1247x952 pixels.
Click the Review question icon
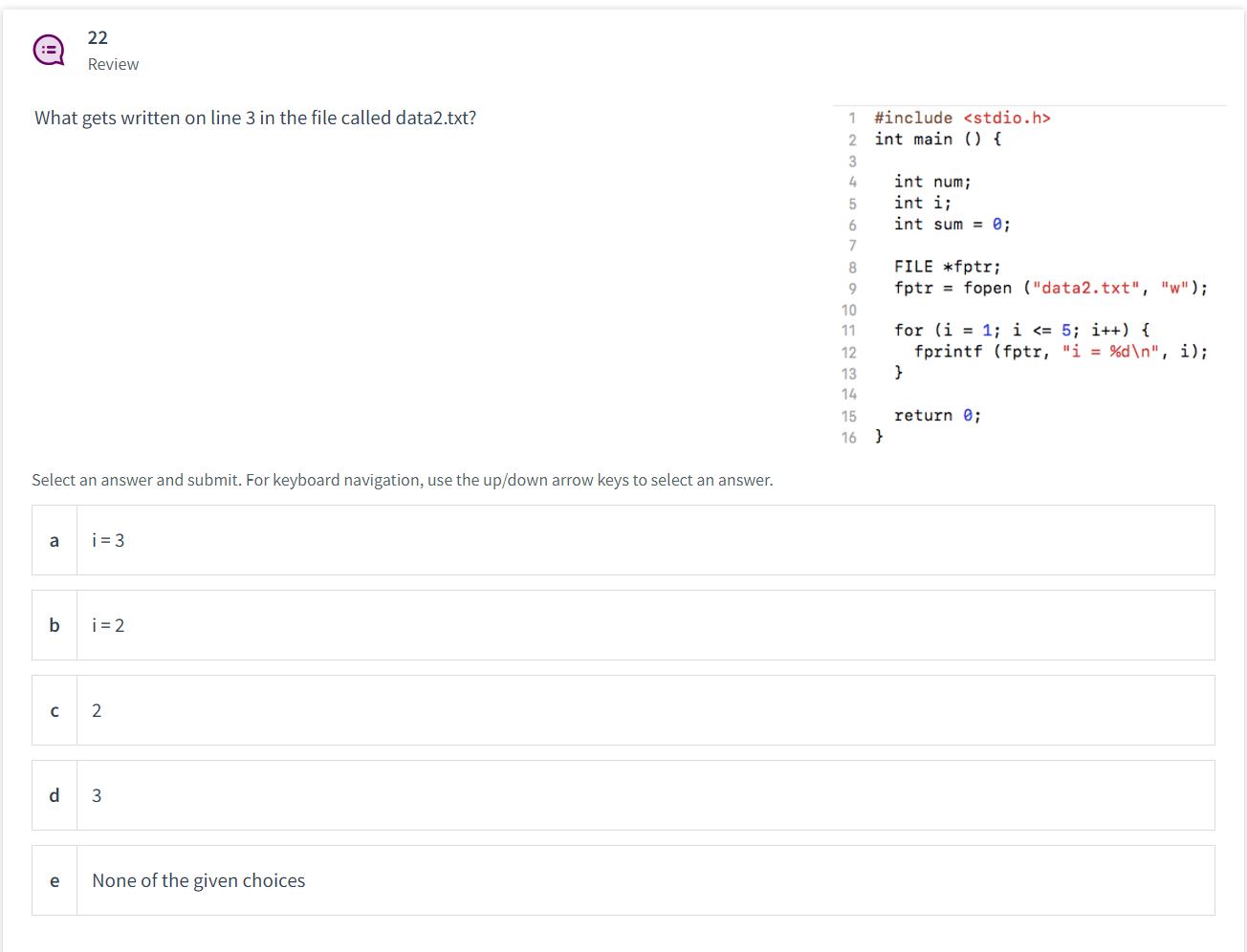point(48,49)
